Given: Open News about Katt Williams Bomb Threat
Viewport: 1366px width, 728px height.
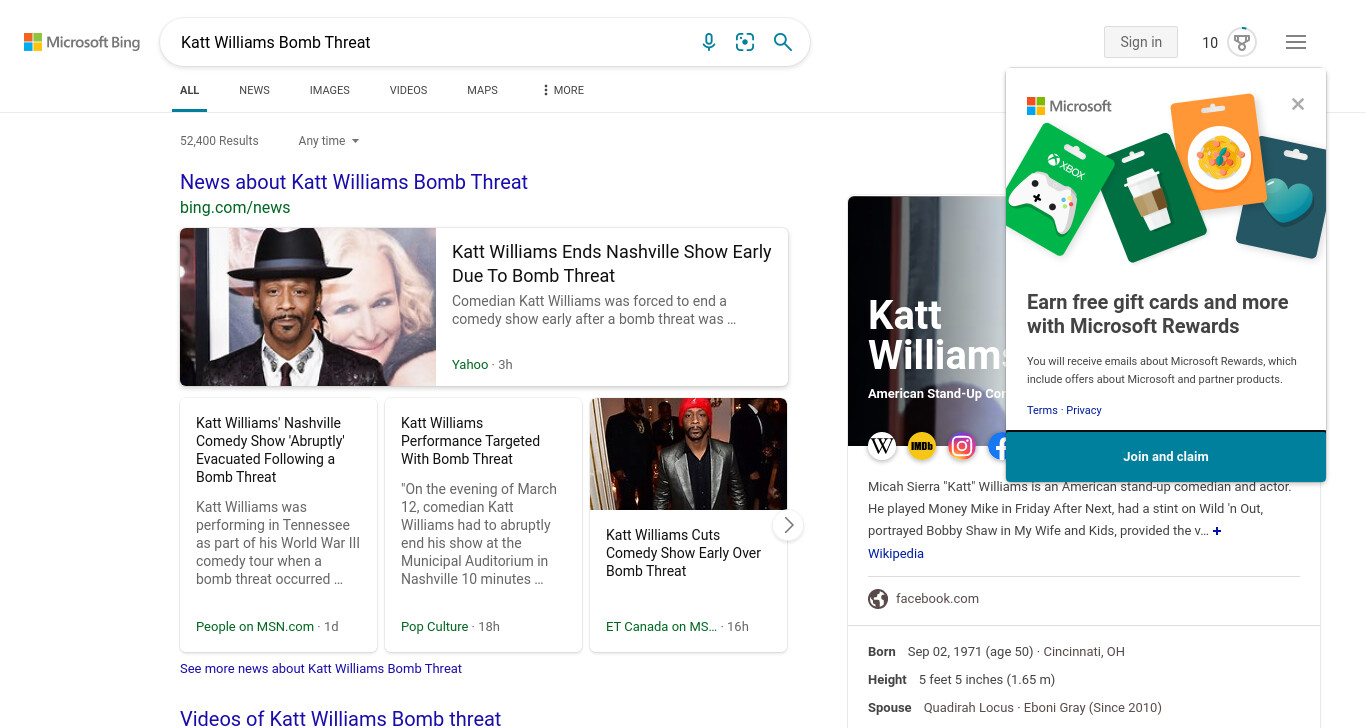Looking at the screenshot, I should 354,182.
